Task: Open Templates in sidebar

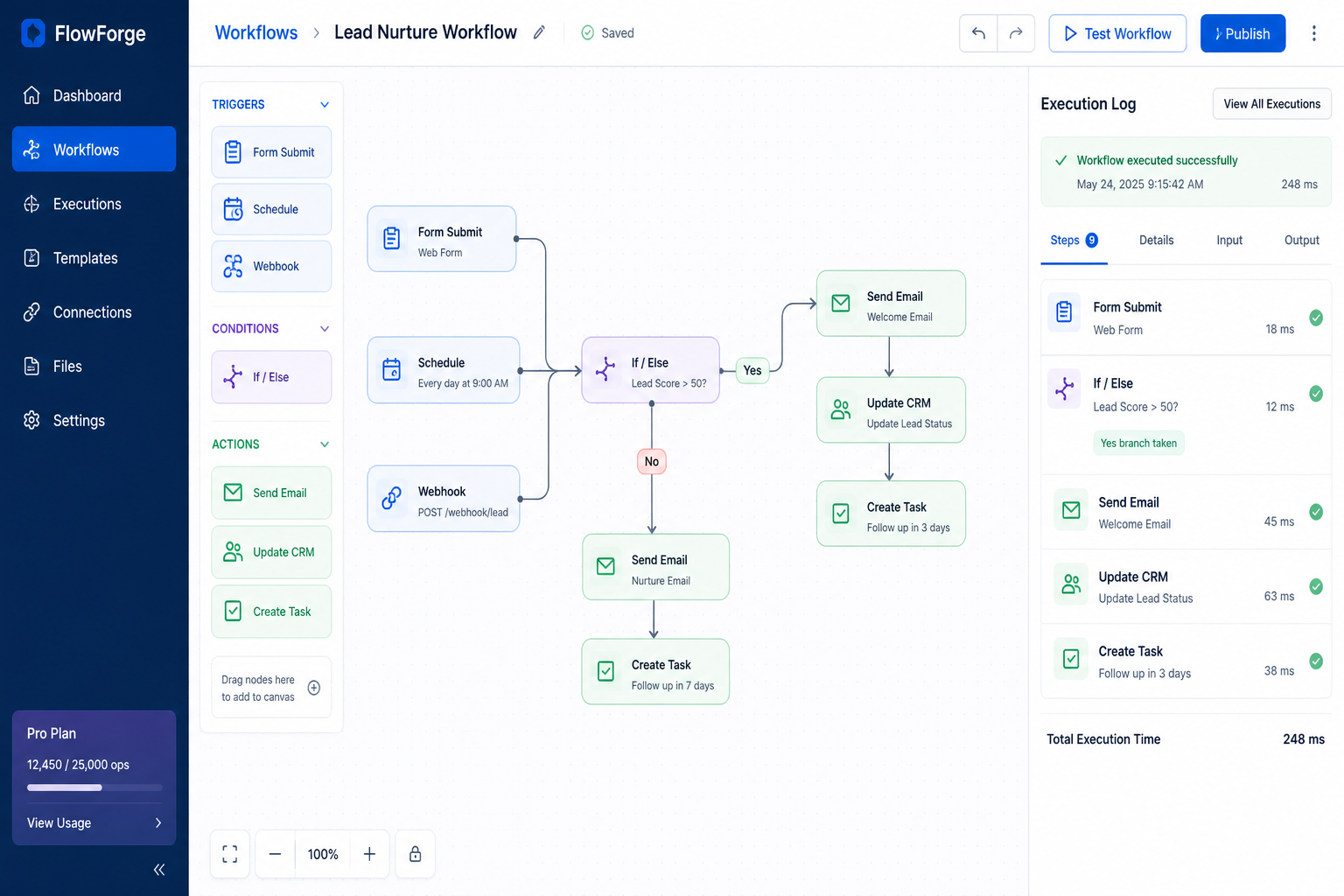Action: click(x=94, y=258)
